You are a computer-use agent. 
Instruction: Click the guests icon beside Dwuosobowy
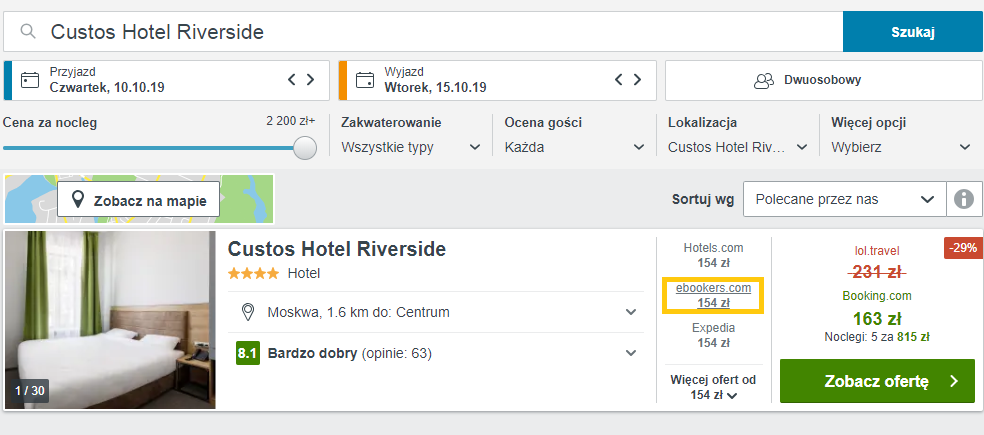(764, 81)
